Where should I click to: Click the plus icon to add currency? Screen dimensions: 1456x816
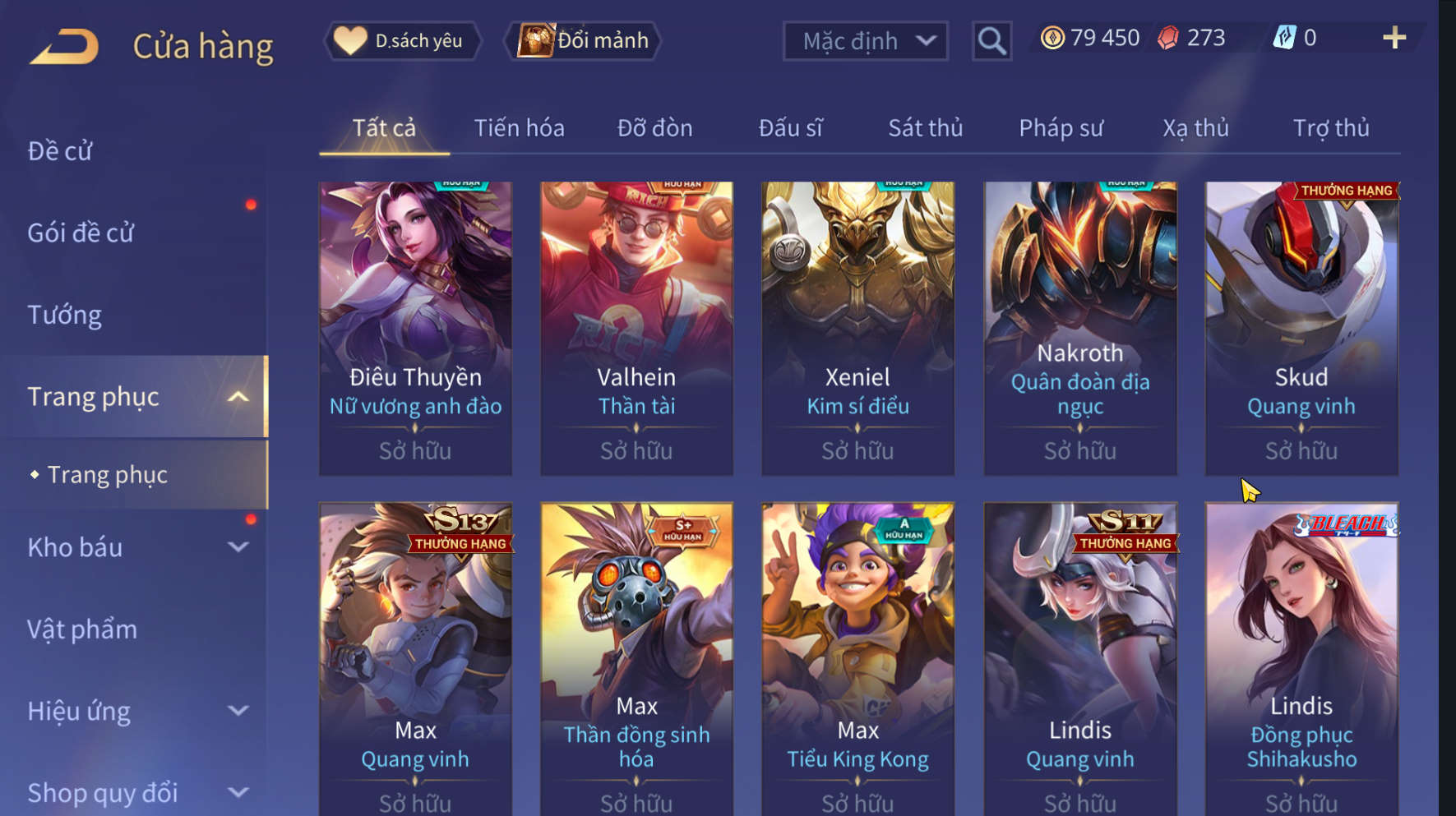tap(1394, 38)
